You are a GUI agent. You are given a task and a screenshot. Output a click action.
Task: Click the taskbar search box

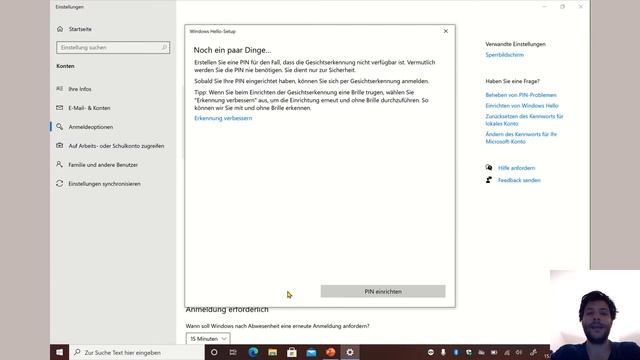(x=137, y=352)
